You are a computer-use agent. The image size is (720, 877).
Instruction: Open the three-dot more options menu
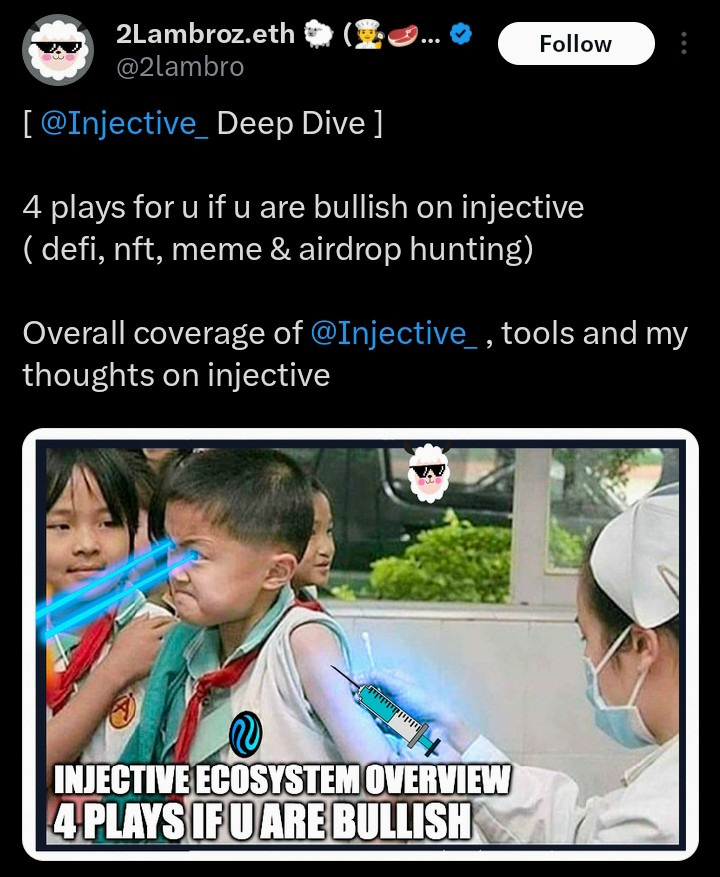(x=684, y=43)
